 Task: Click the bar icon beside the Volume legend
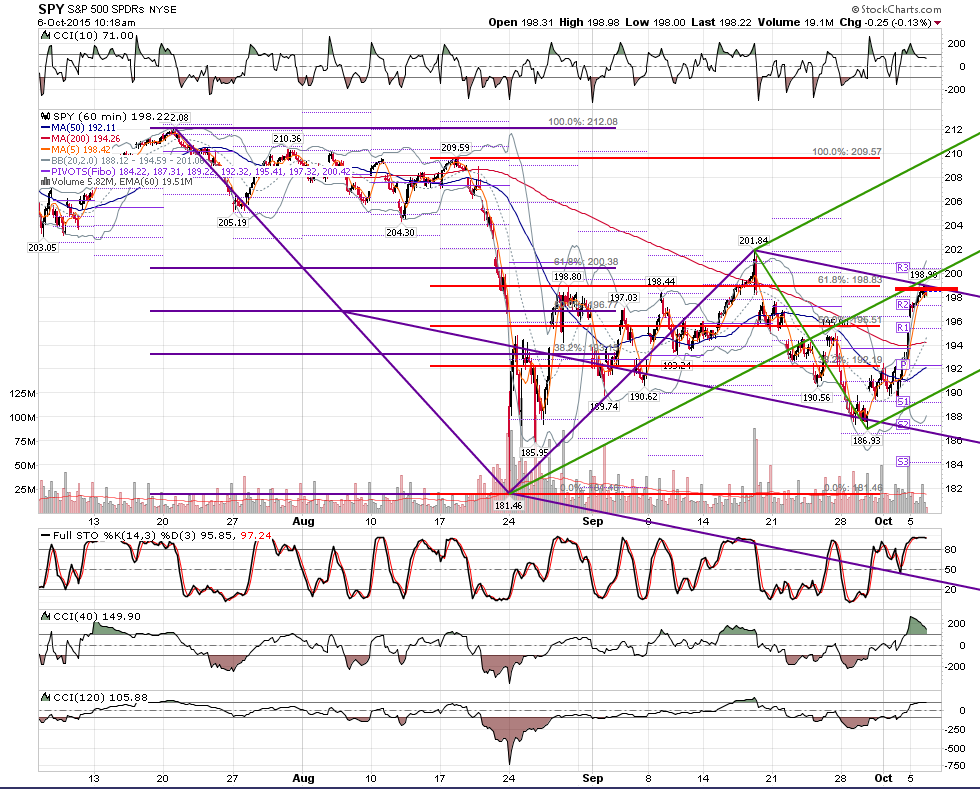(45, 182)
